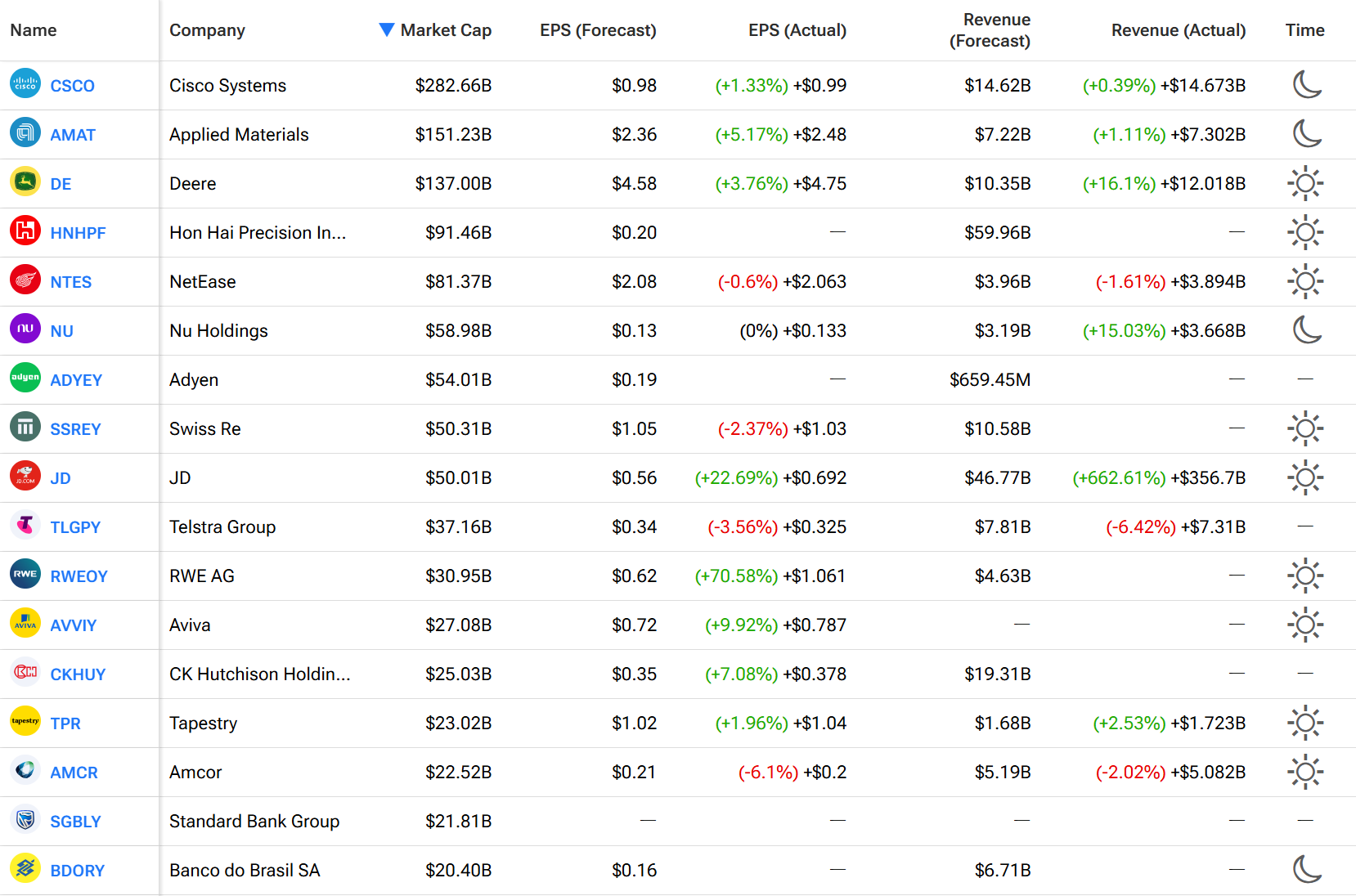Click the moon icon in Nu Holdings row

(x=1307, y=329)
